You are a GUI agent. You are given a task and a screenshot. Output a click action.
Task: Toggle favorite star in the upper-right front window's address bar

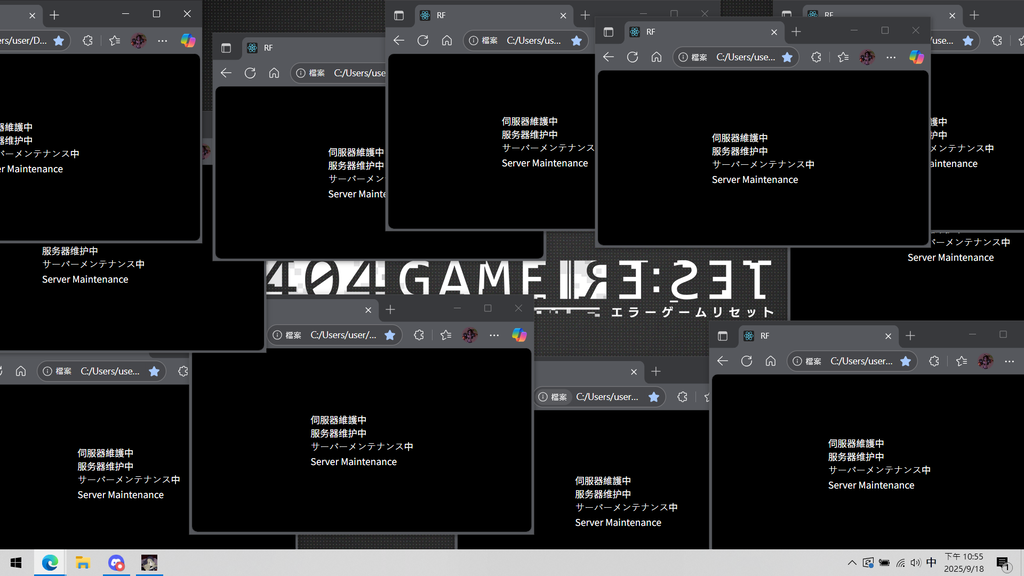(787, 57)
